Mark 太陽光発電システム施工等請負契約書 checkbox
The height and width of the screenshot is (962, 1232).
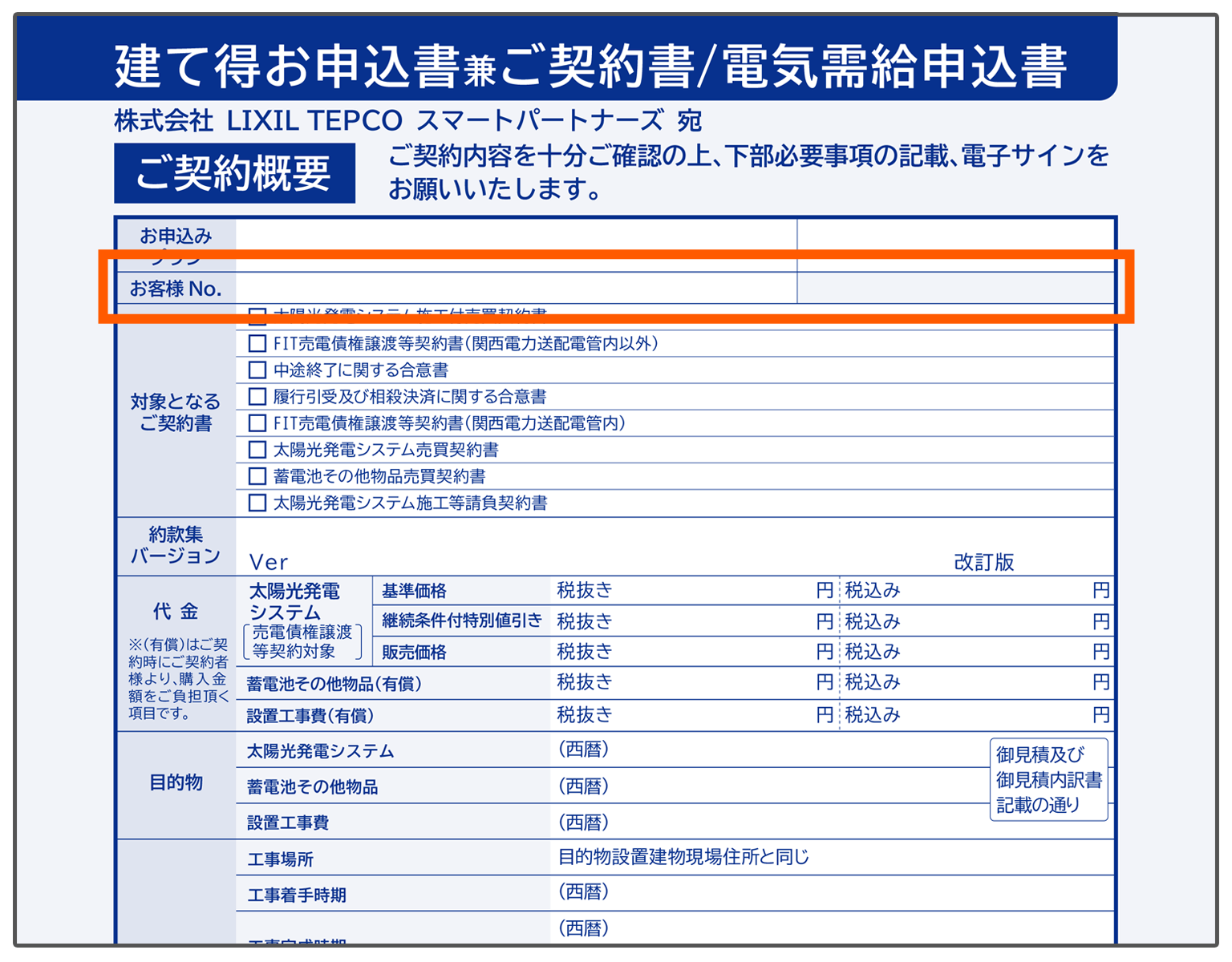[257, 503]
